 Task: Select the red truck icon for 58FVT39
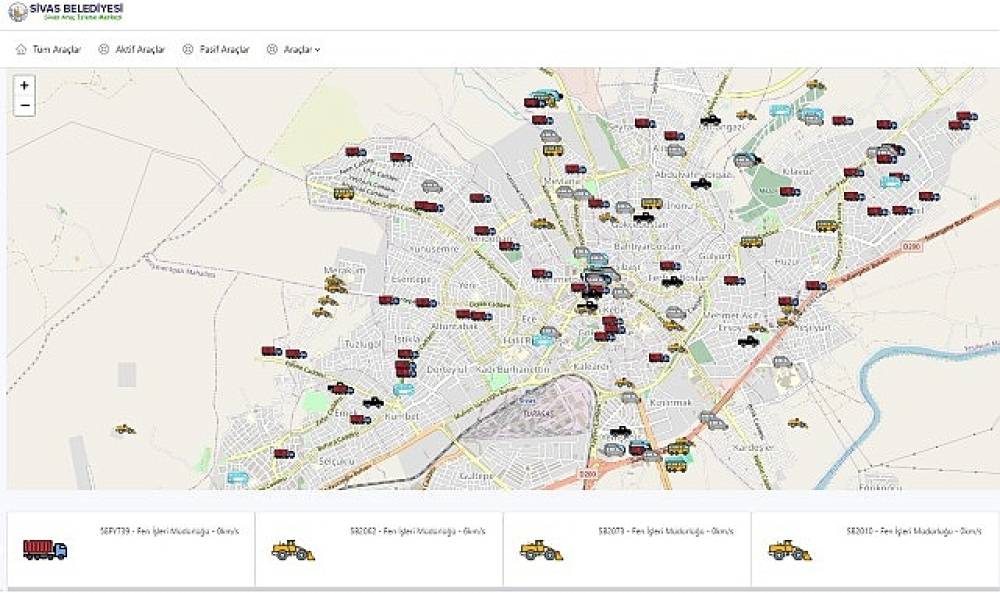pos(45,550)
